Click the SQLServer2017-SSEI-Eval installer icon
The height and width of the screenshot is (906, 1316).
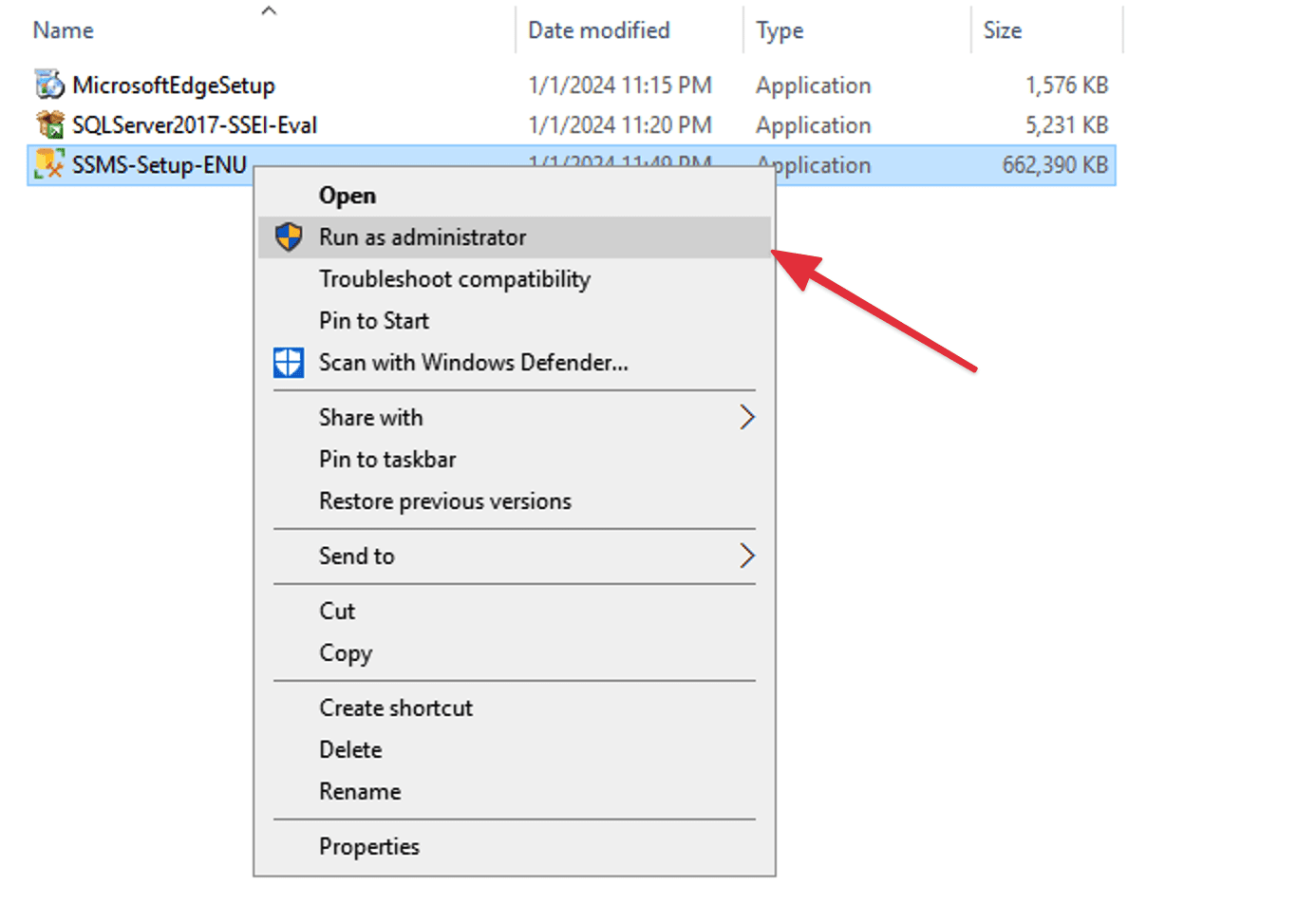click(x=49, y=124)
